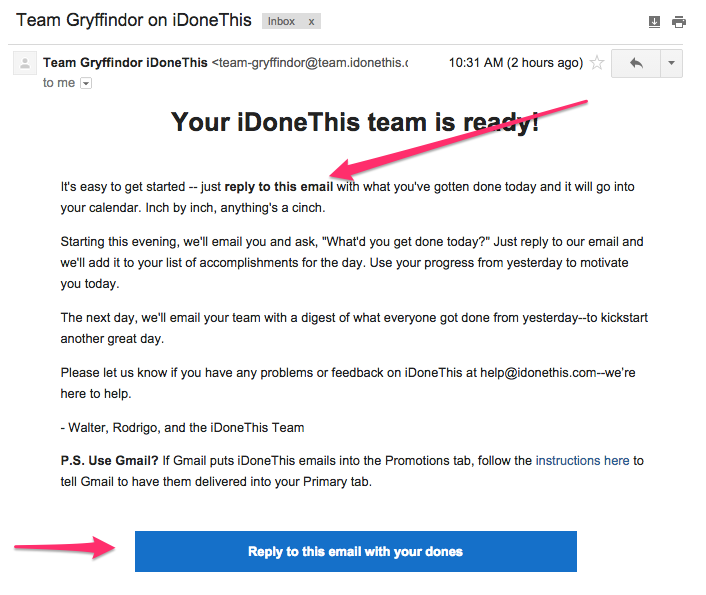Expand the 'to me' details dropdown
Screen dimensions: 706x595
[86, 83]
